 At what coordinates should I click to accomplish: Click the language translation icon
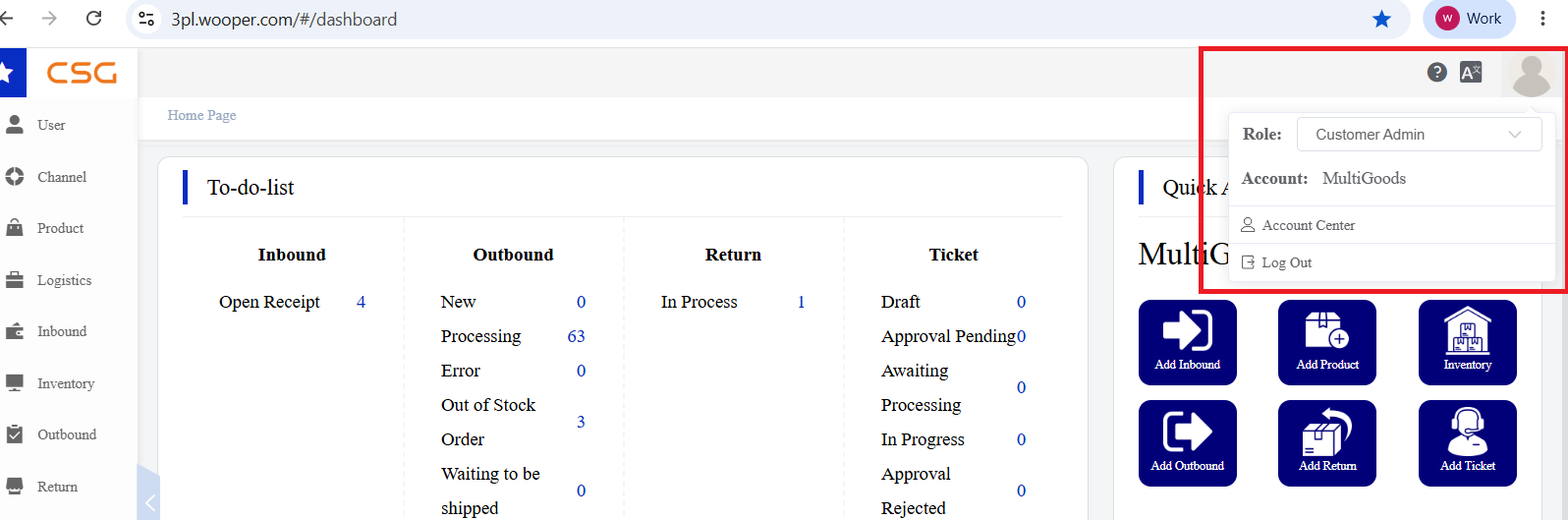(1471, 72)
